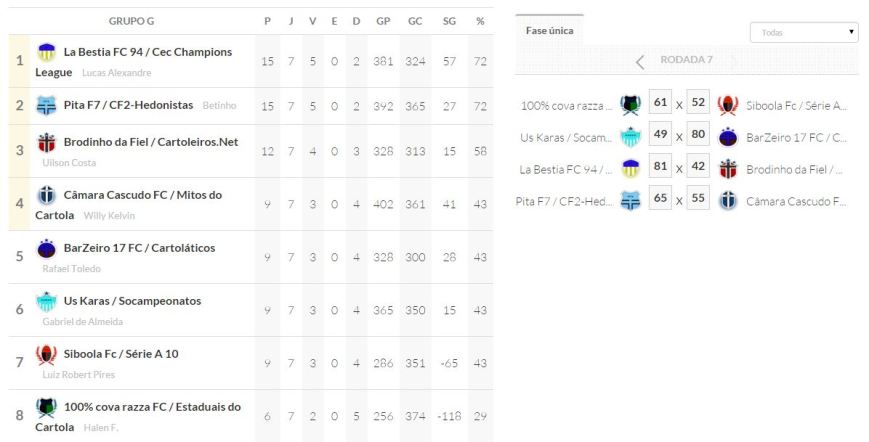Click 100% cova razza home score 61

(x=659, y=103)
